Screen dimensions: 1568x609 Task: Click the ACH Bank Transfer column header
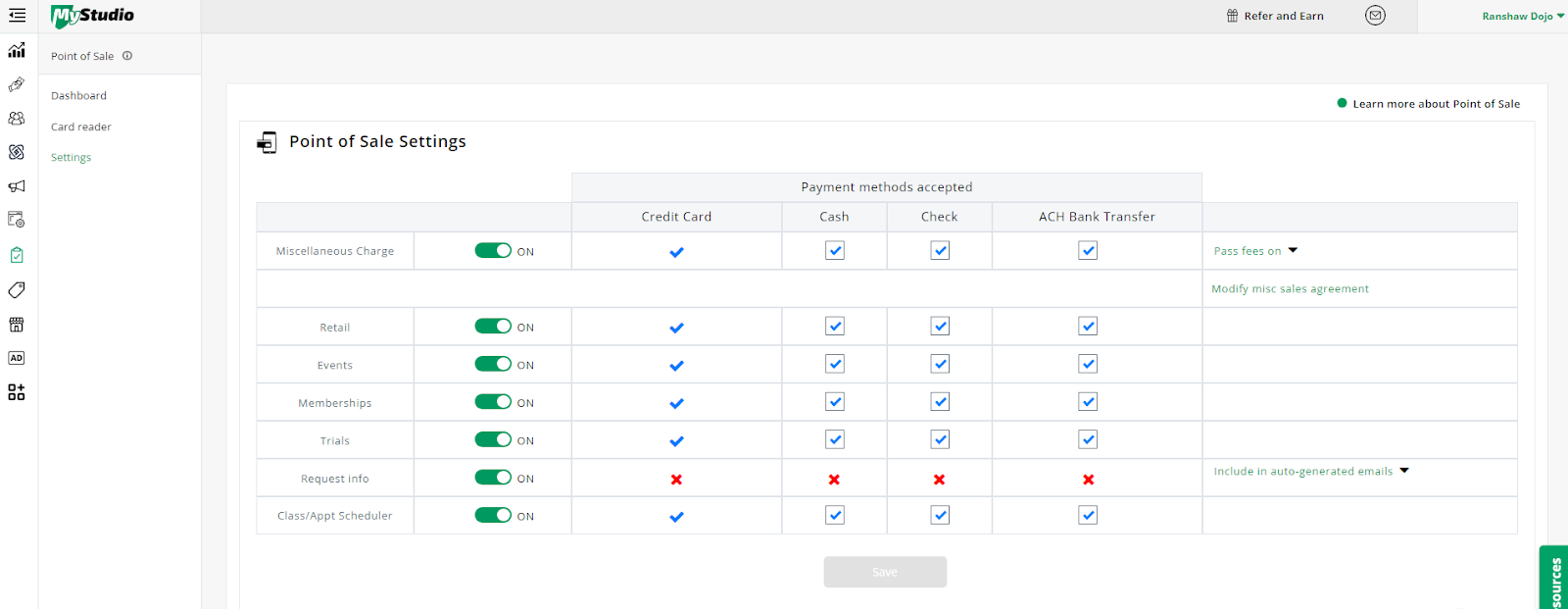1097,217
